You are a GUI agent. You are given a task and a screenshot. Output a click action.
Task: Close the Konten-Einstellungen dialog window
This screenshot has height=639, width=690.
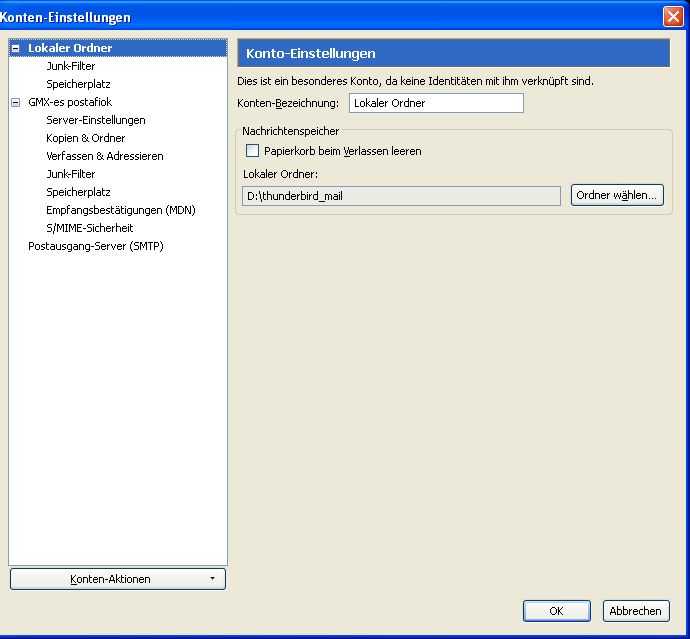(673, 17)
